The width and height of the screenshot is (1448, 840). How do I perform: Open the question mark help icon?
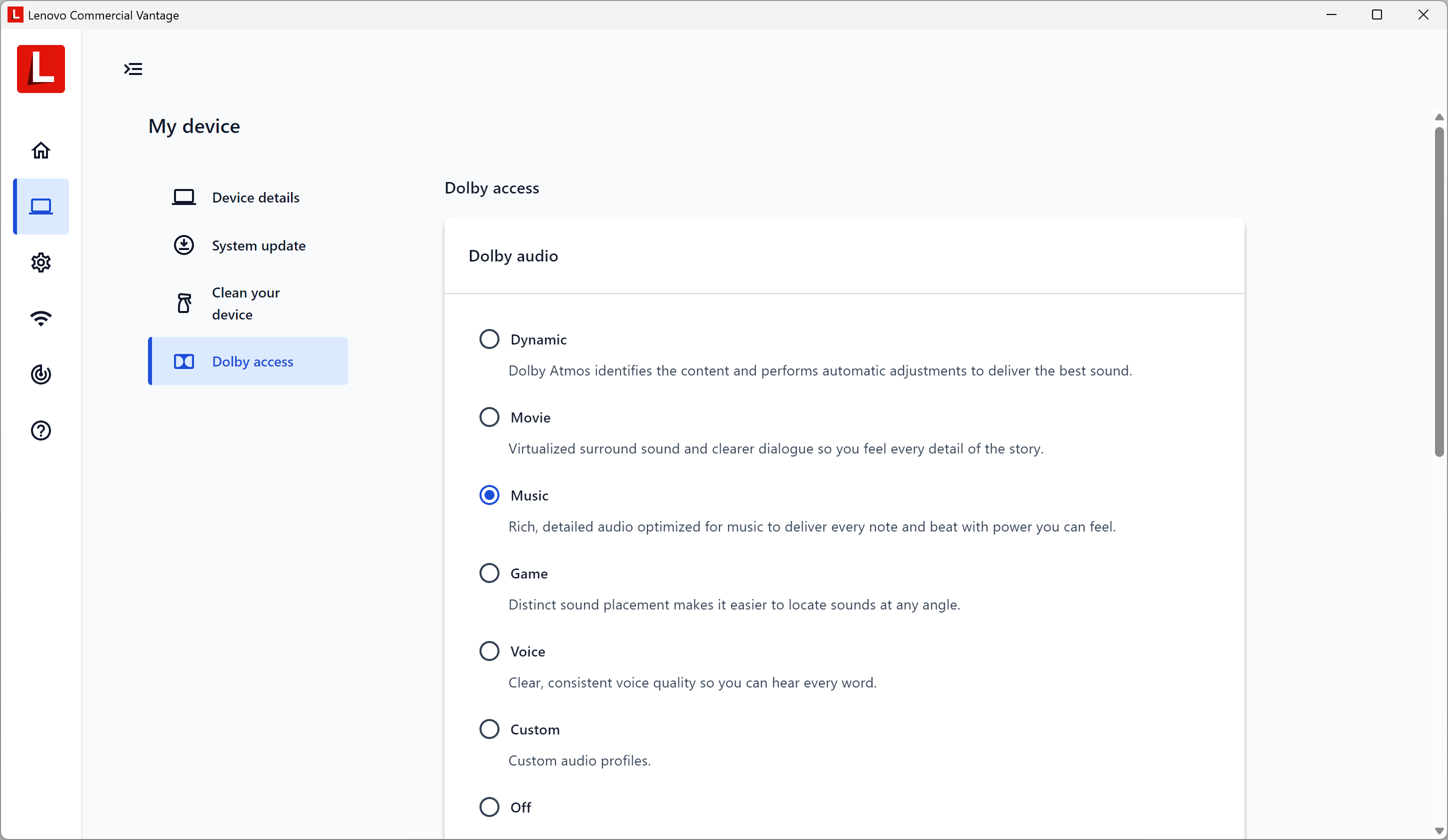coord(41,430)
